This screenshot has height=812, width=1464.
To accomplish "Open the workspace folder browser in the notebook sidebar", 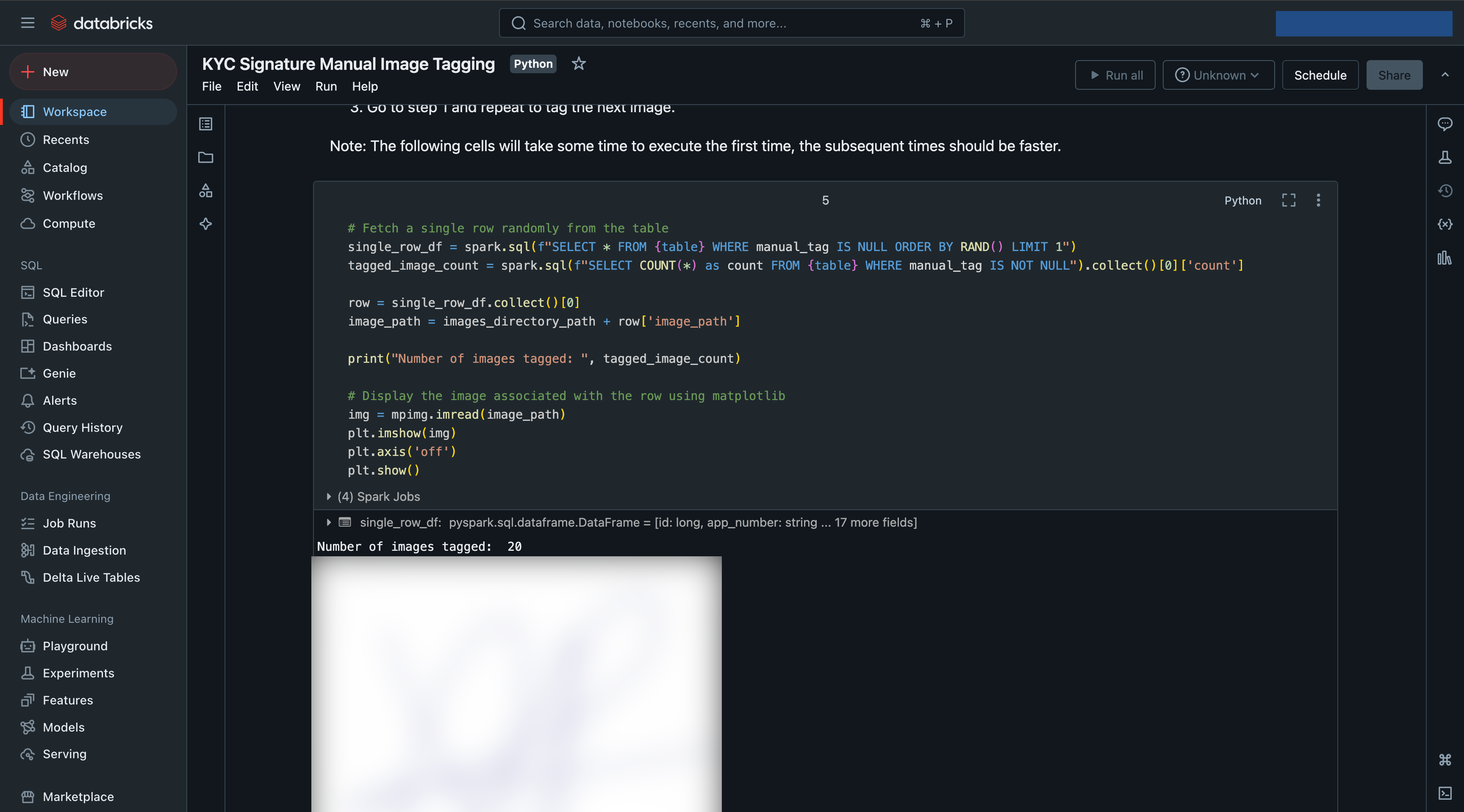I will 205,158.
